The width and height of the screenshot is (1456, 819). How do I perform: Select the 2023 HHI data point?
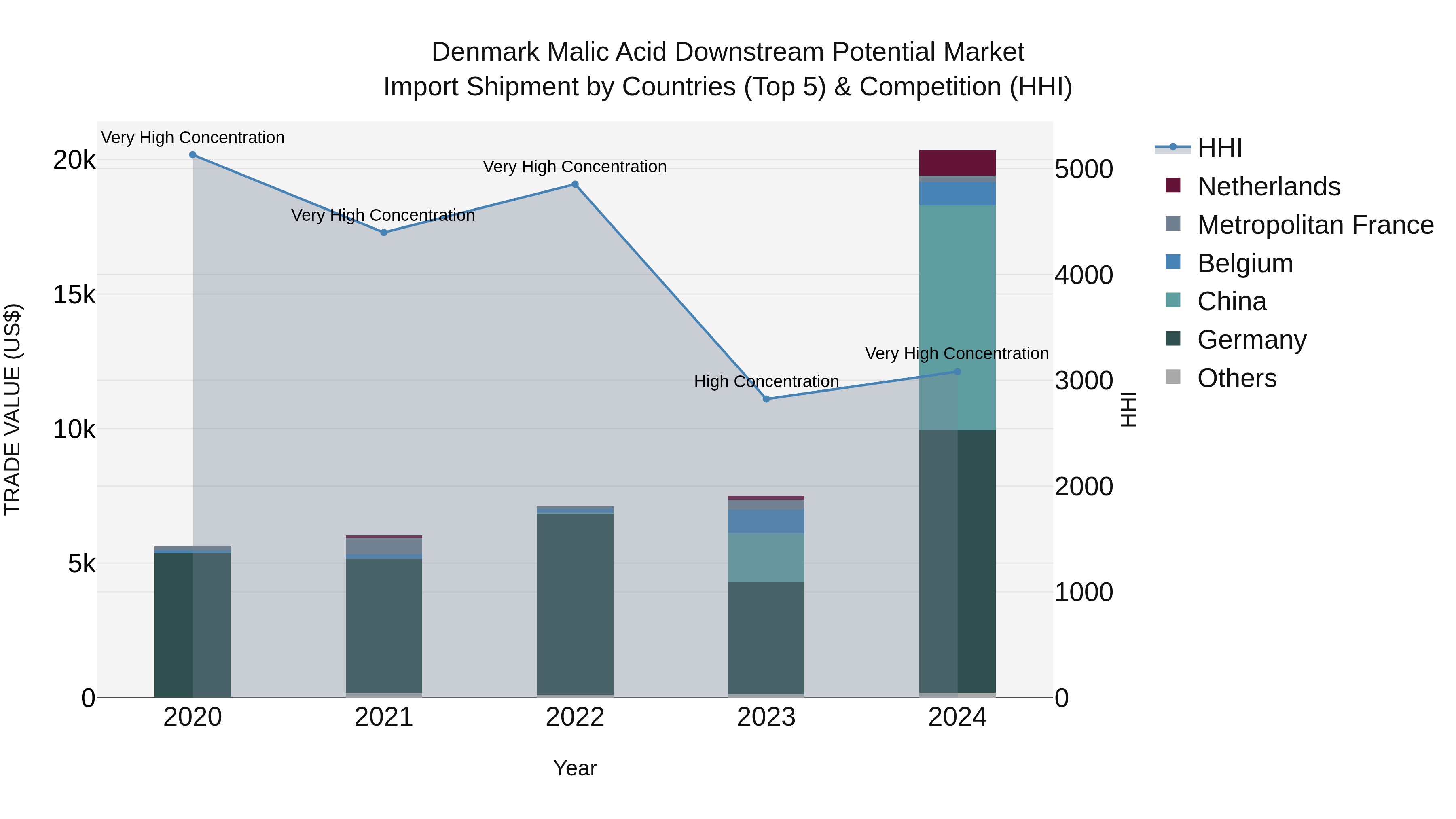coord(766,399)
